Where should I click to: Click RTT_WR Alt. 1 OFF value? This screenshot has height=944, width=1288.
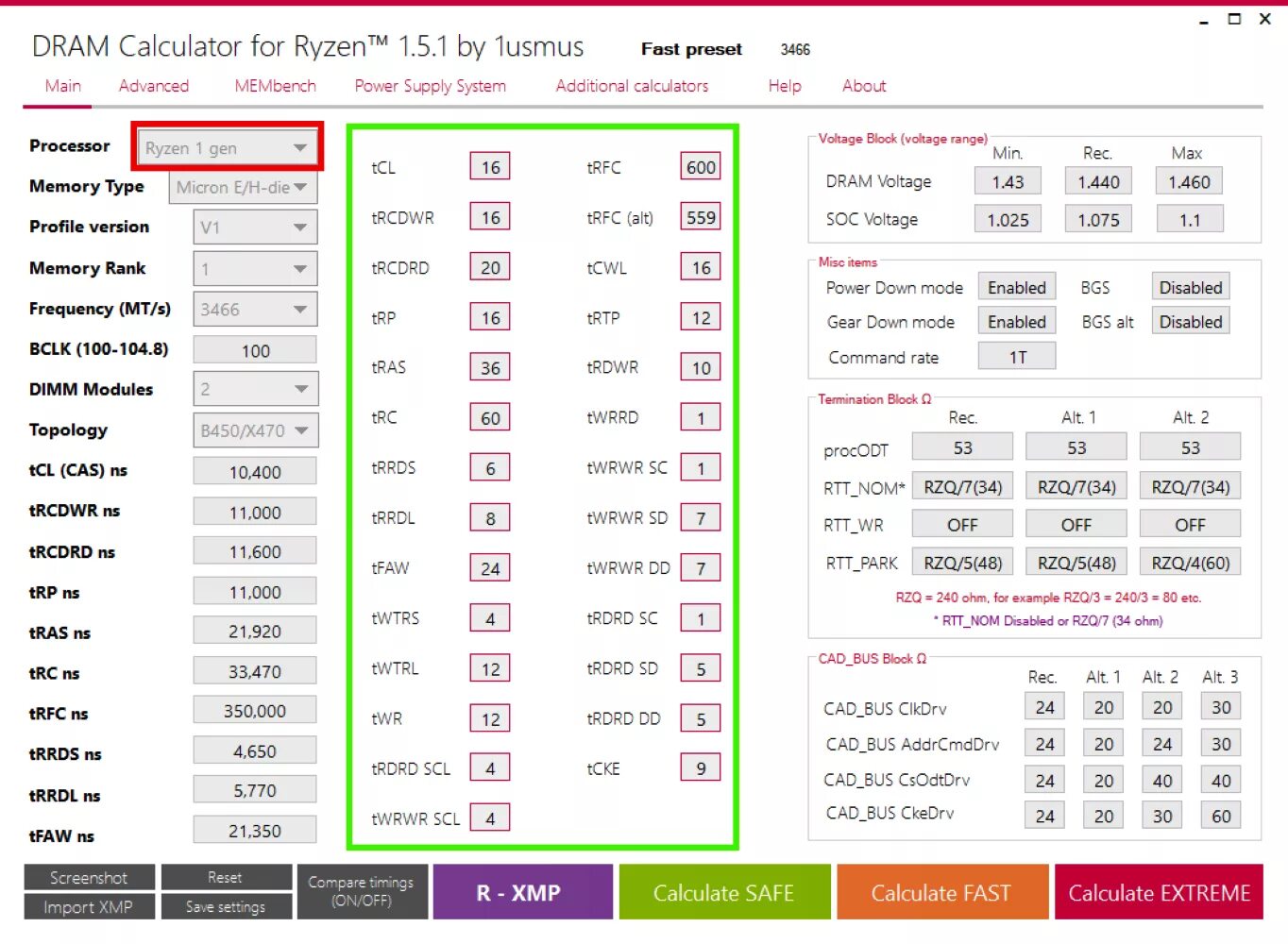pyautogui.click(x=1076, y=524)
